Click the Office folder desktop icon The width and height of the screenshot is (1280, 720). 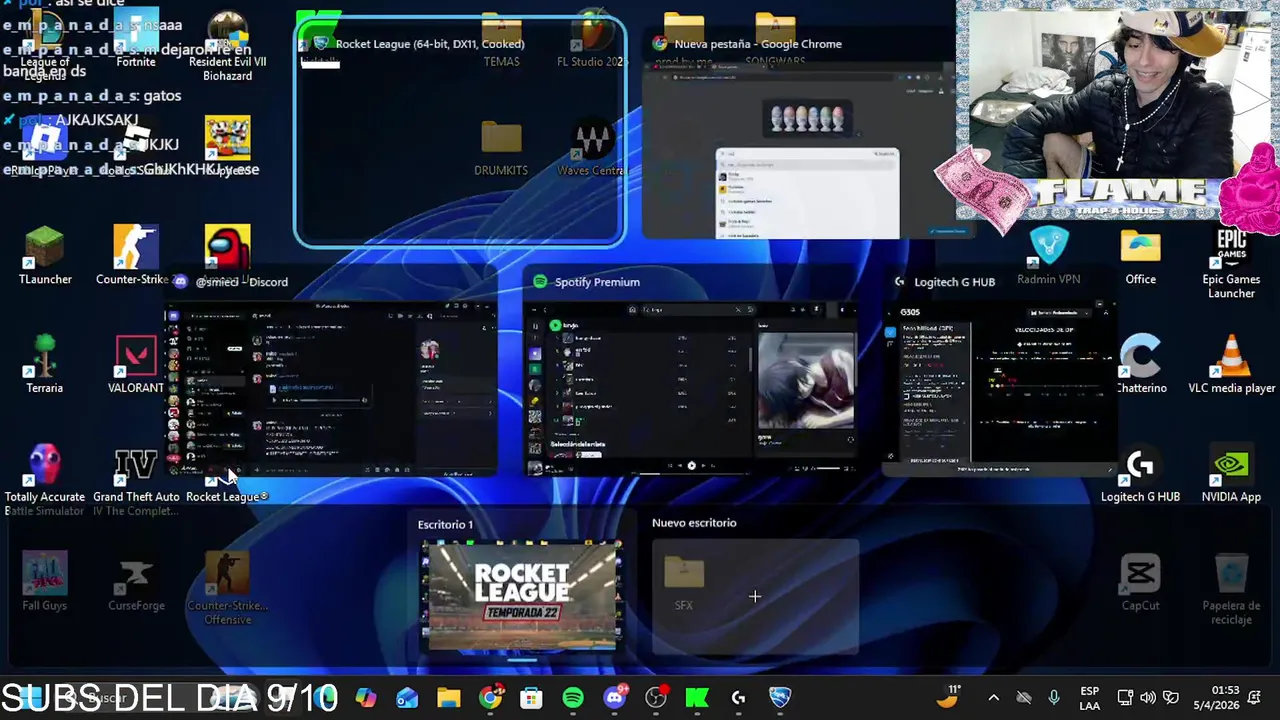1140,256
